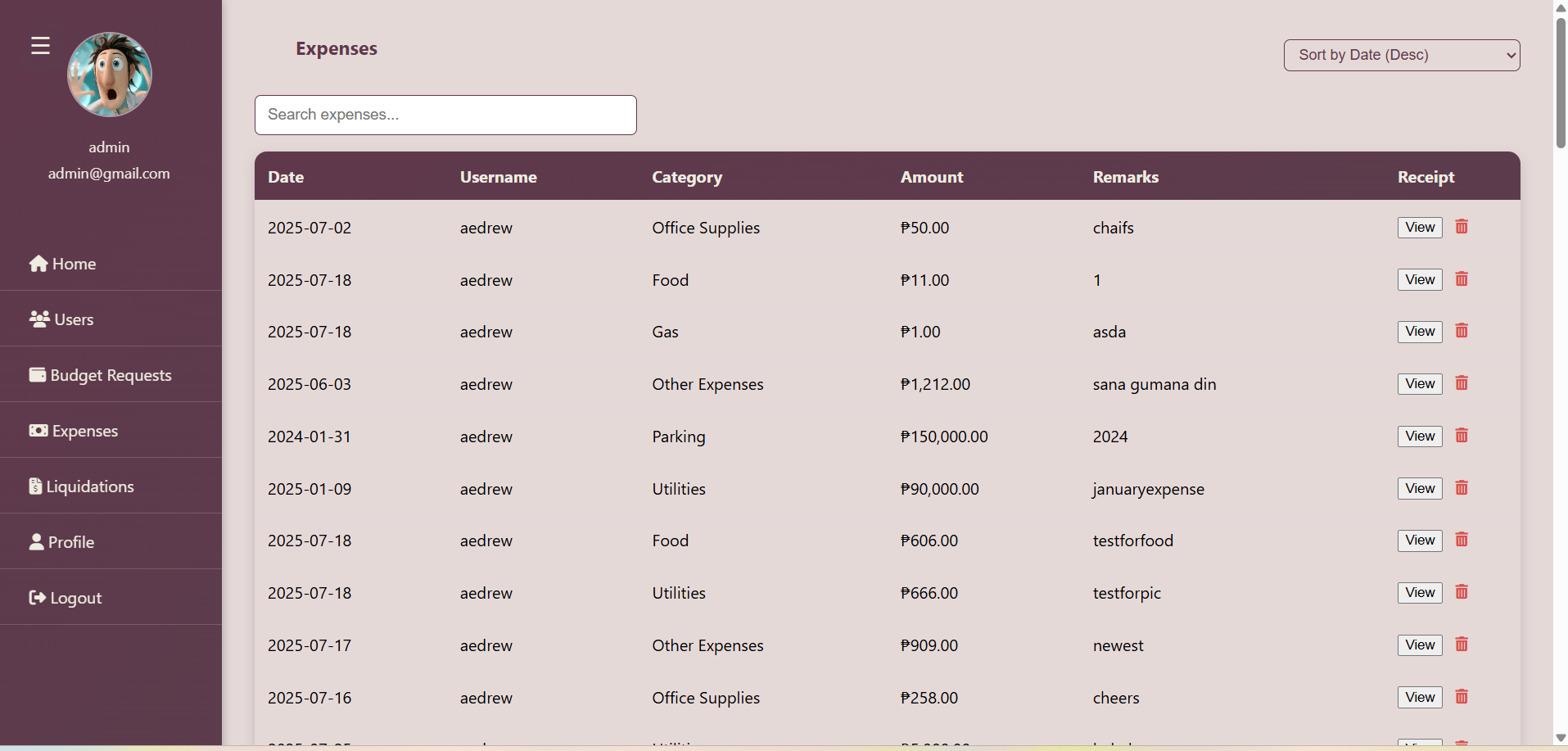Select the ₱90,000.00 amount cell
Image resolution: width=1568 pixels, height=751 pixels.
[940, 489]
